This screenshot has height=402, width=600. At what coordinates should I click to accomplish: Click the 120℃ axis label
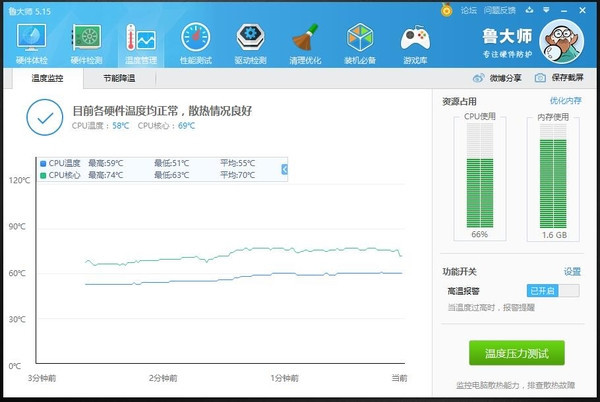pyautogui.click(x=19, y=180)
